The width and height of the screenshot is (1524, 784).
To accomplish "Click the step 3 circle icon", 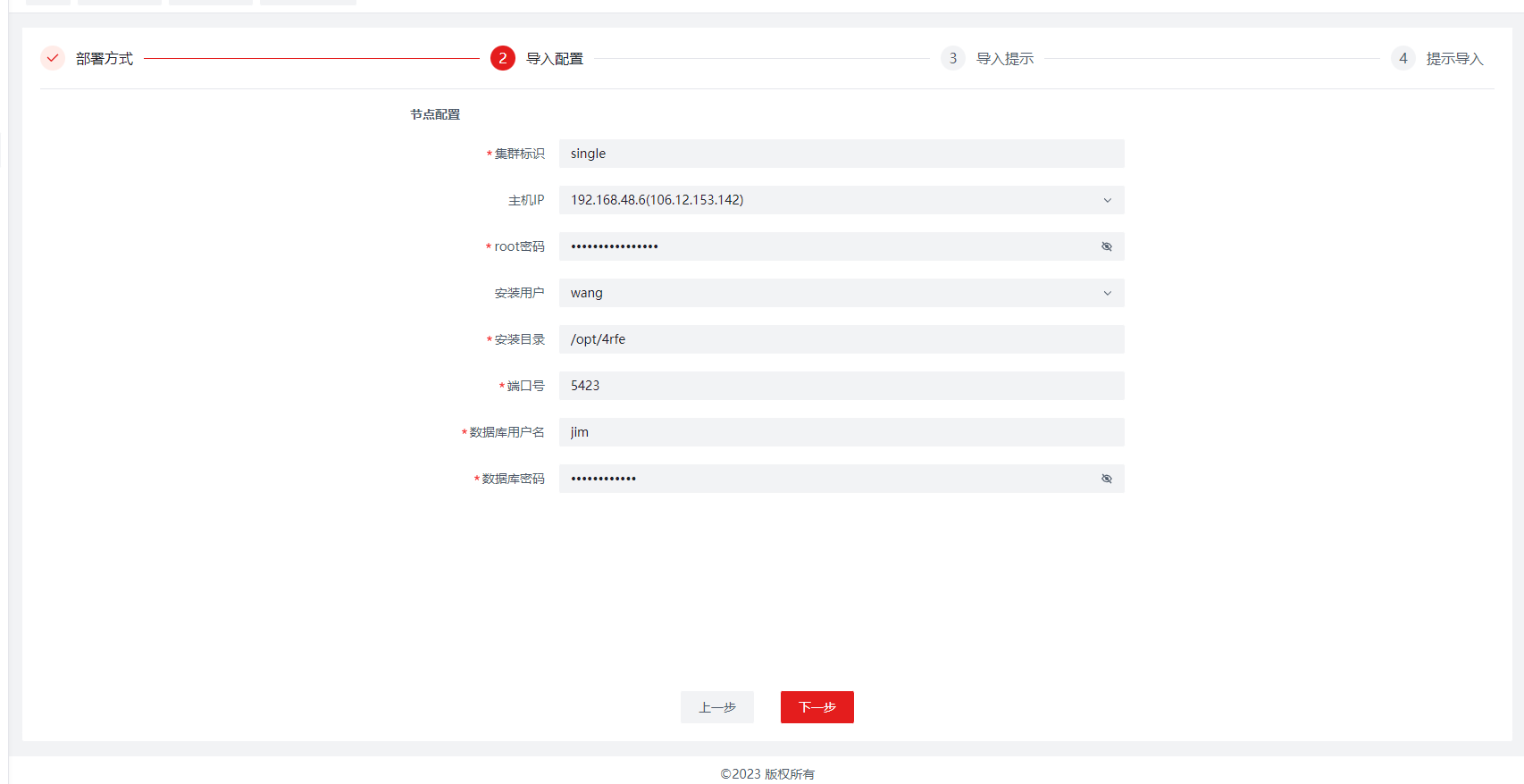I will click(953, 58).
